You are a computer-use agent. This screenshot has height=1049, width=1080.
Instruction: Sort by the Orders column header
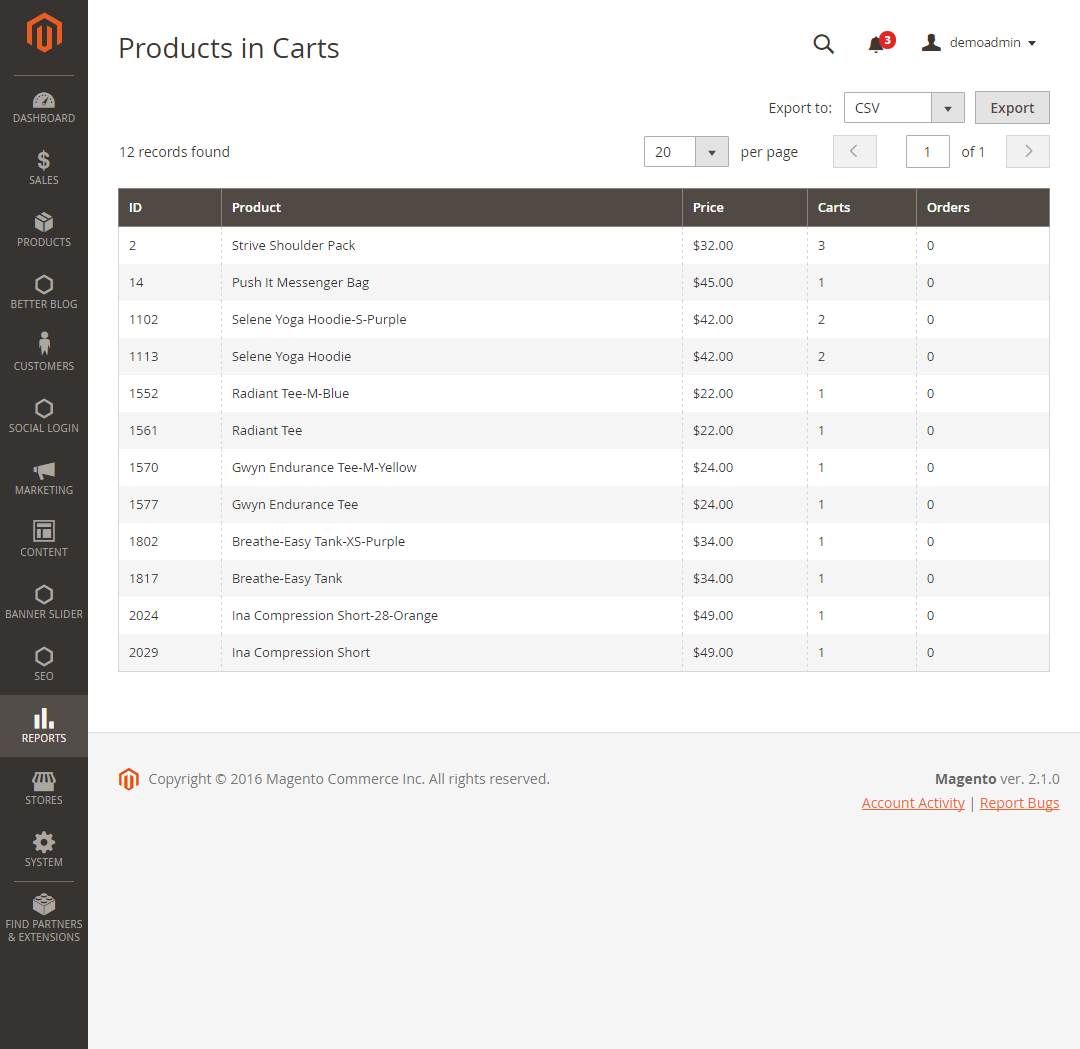point(983,207)
